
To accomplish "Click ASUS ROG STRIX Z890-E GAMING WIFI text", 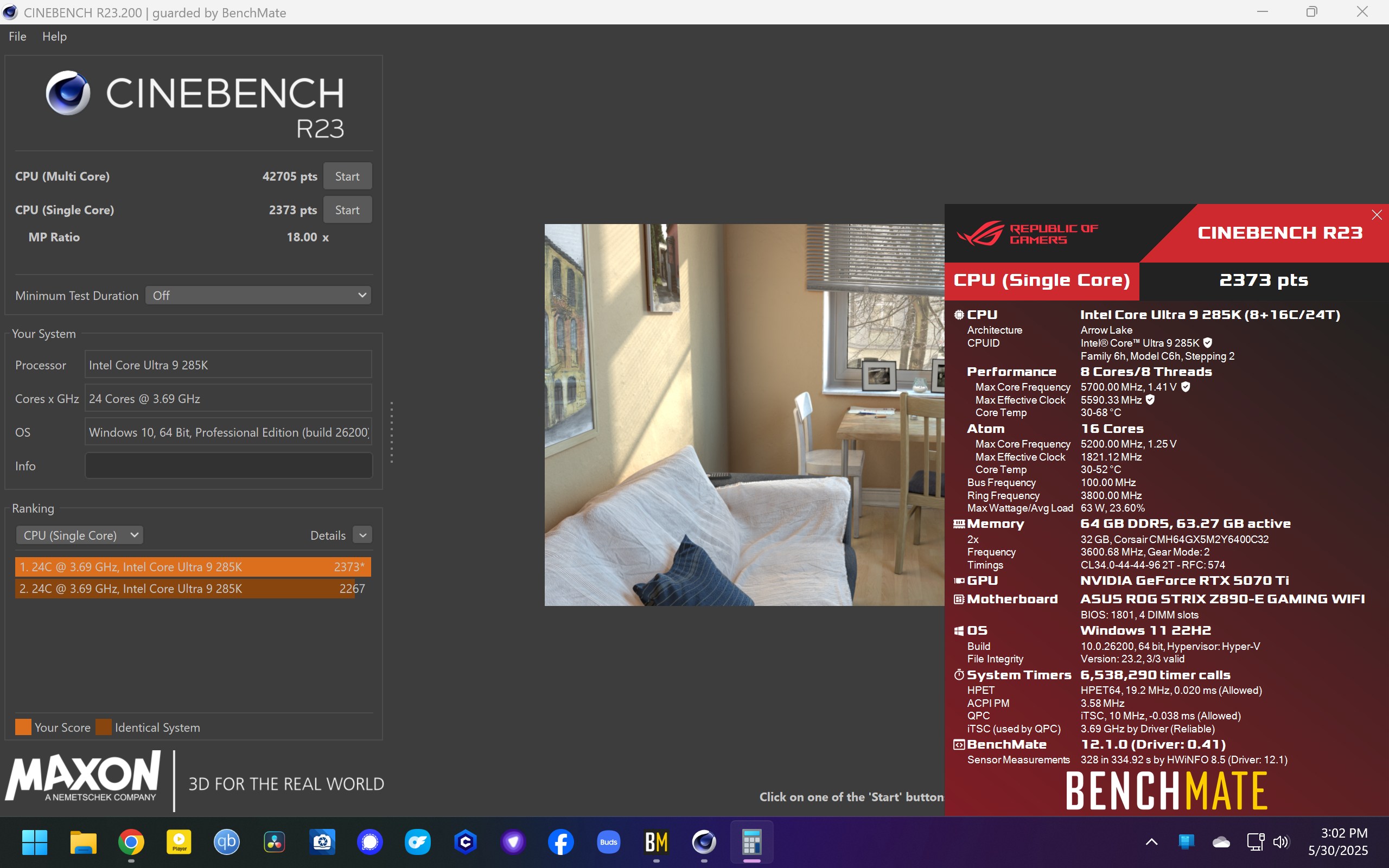I will 1222,599.
